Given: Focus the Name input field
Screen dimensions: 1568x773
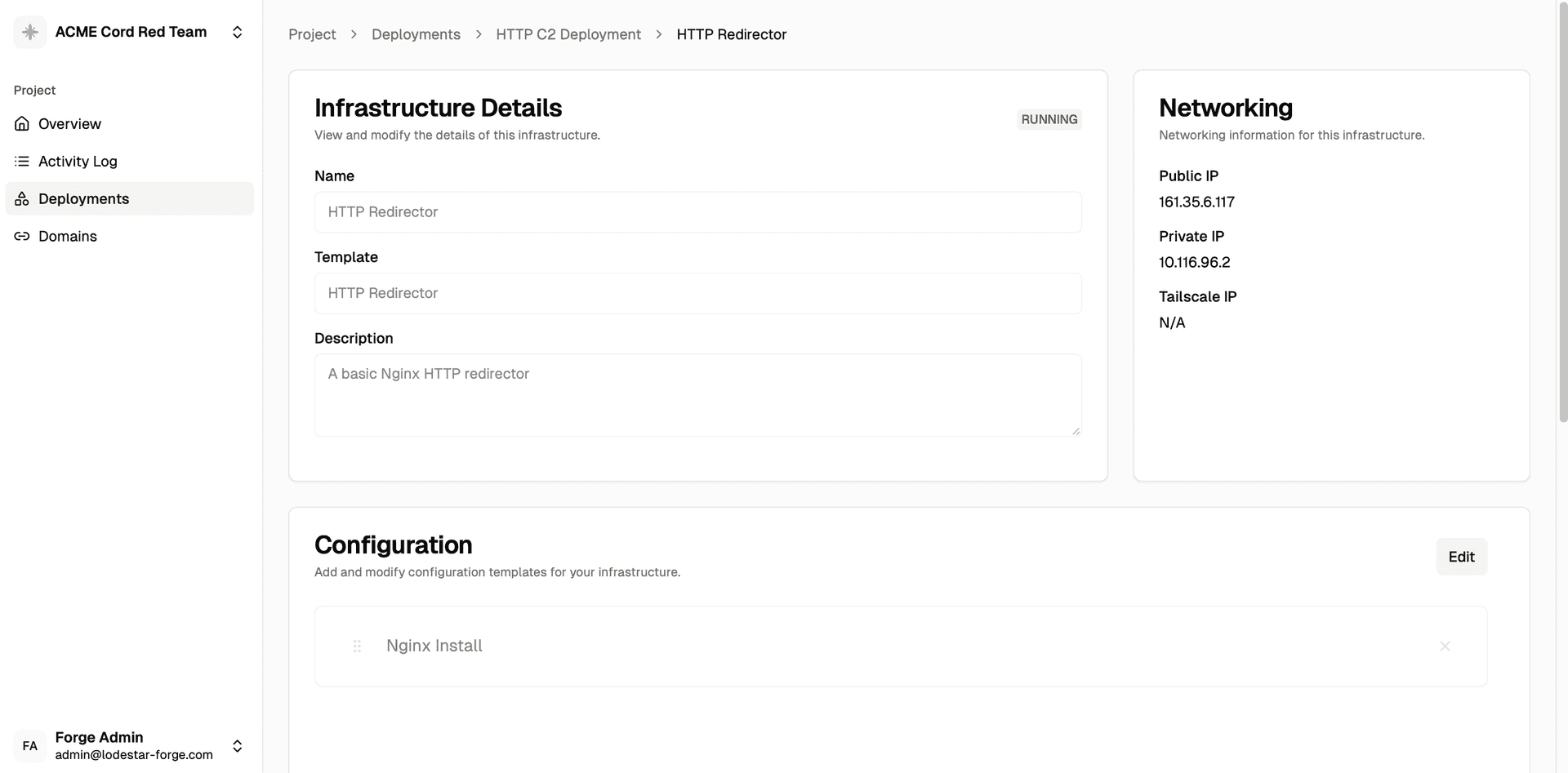Looking at the screenshot, I should [698, 212].
